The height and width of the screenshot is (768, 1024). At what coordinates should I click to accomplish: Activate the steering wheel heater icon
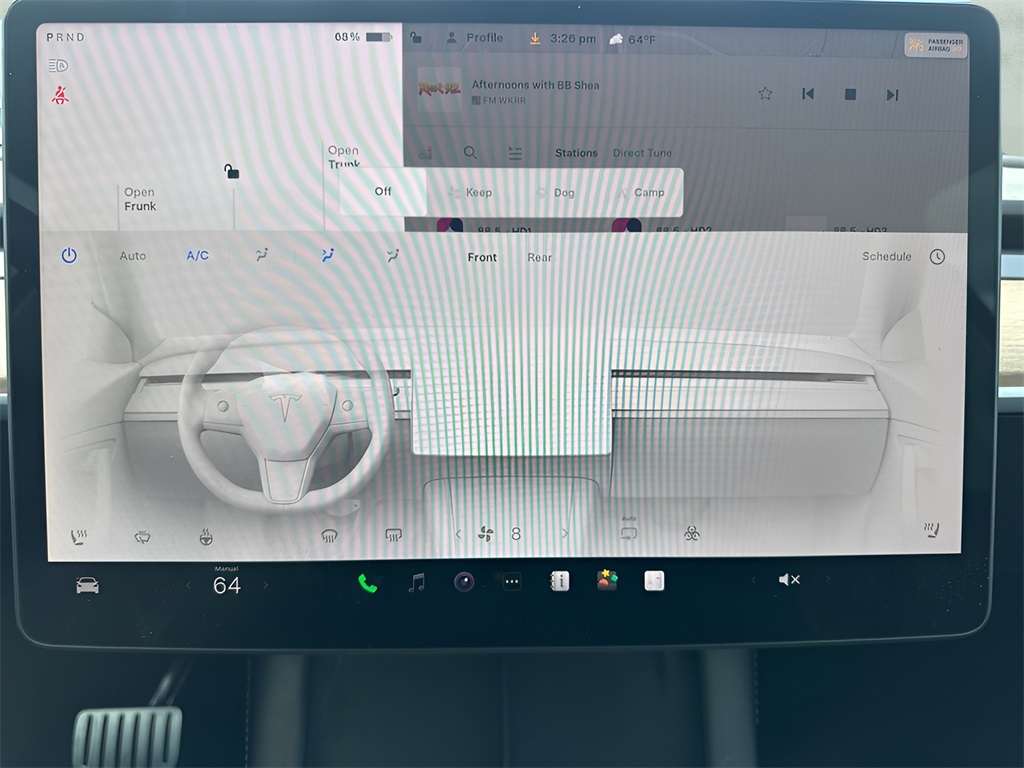[205, 537]
